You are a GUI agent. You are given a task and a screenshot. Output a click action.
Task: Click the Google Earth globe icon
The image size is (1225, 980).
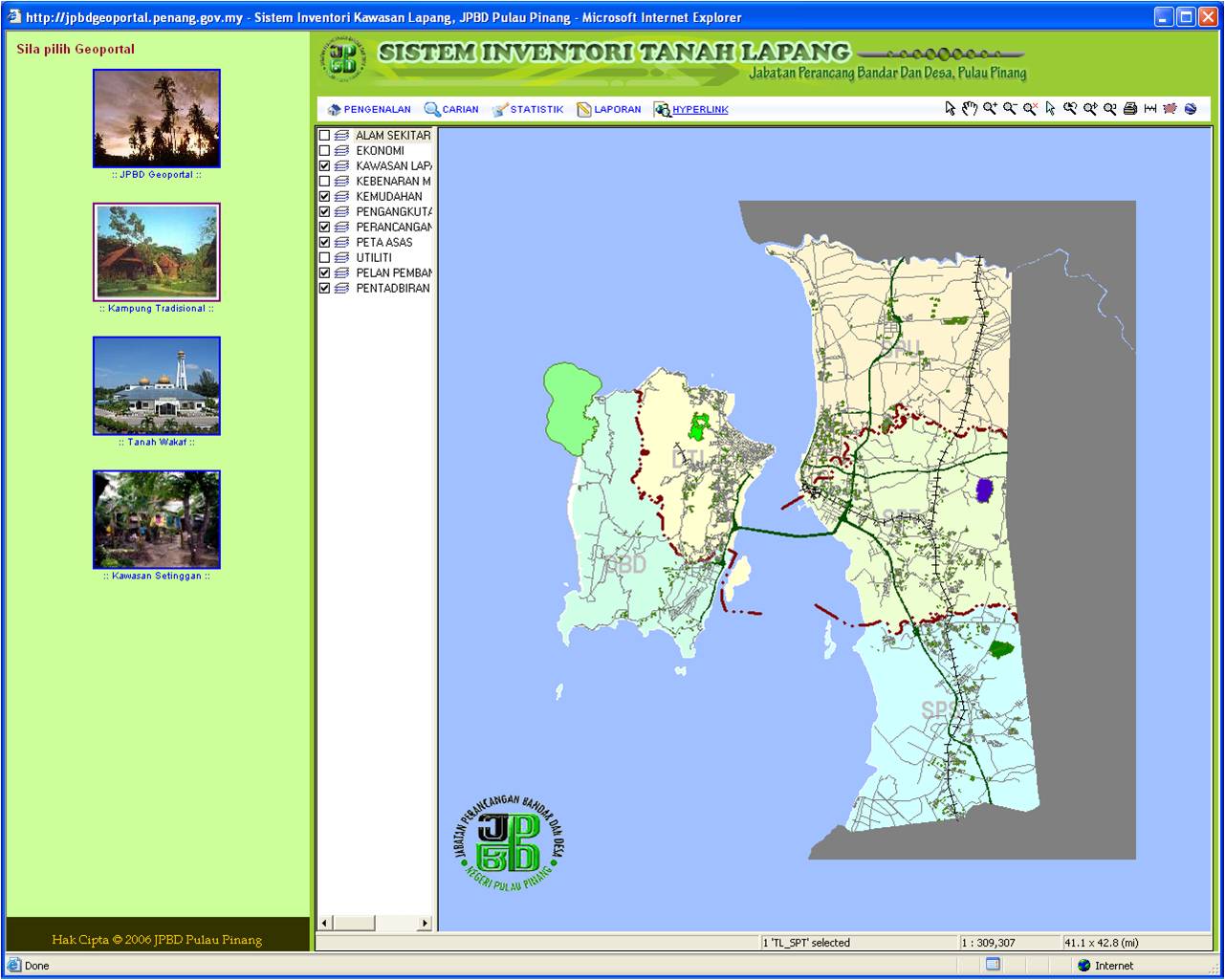(1189, 109)
